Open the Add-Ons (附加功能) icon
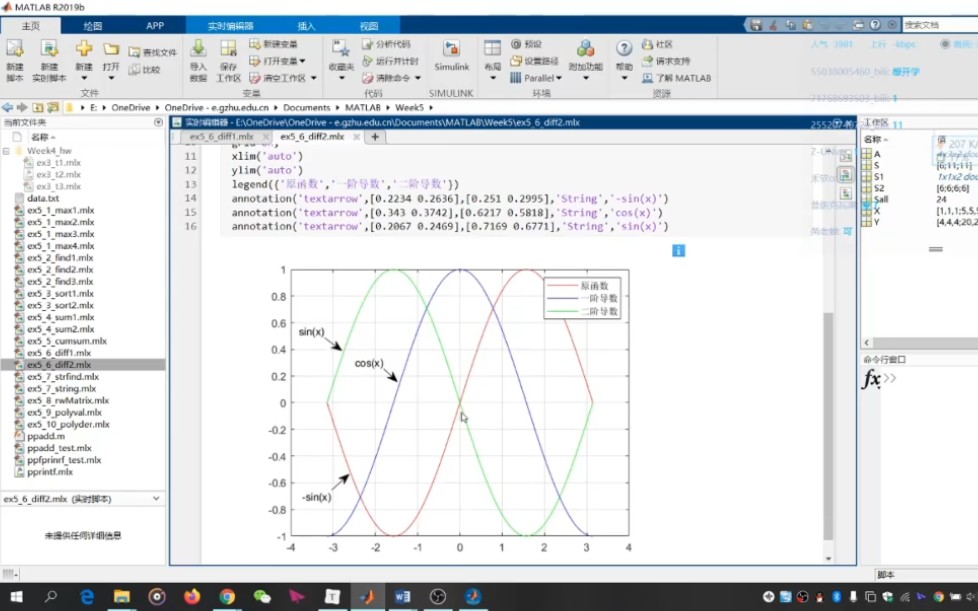This screenshot has width=978, height=611. [x=585, y=50]
